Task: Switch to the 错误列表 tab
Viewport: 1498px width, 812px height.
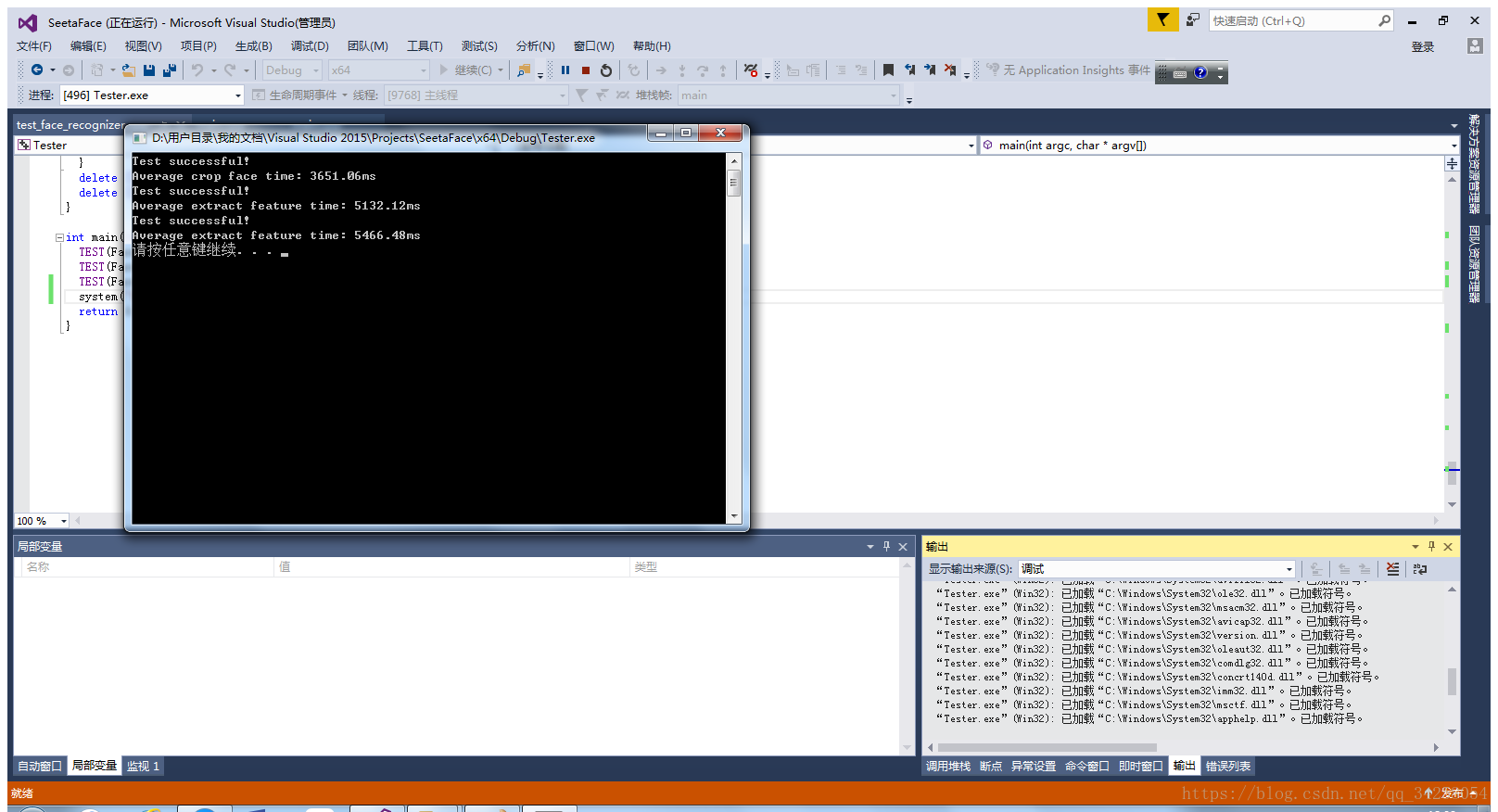Action: pyautogui.click(x=1228, y=766)
